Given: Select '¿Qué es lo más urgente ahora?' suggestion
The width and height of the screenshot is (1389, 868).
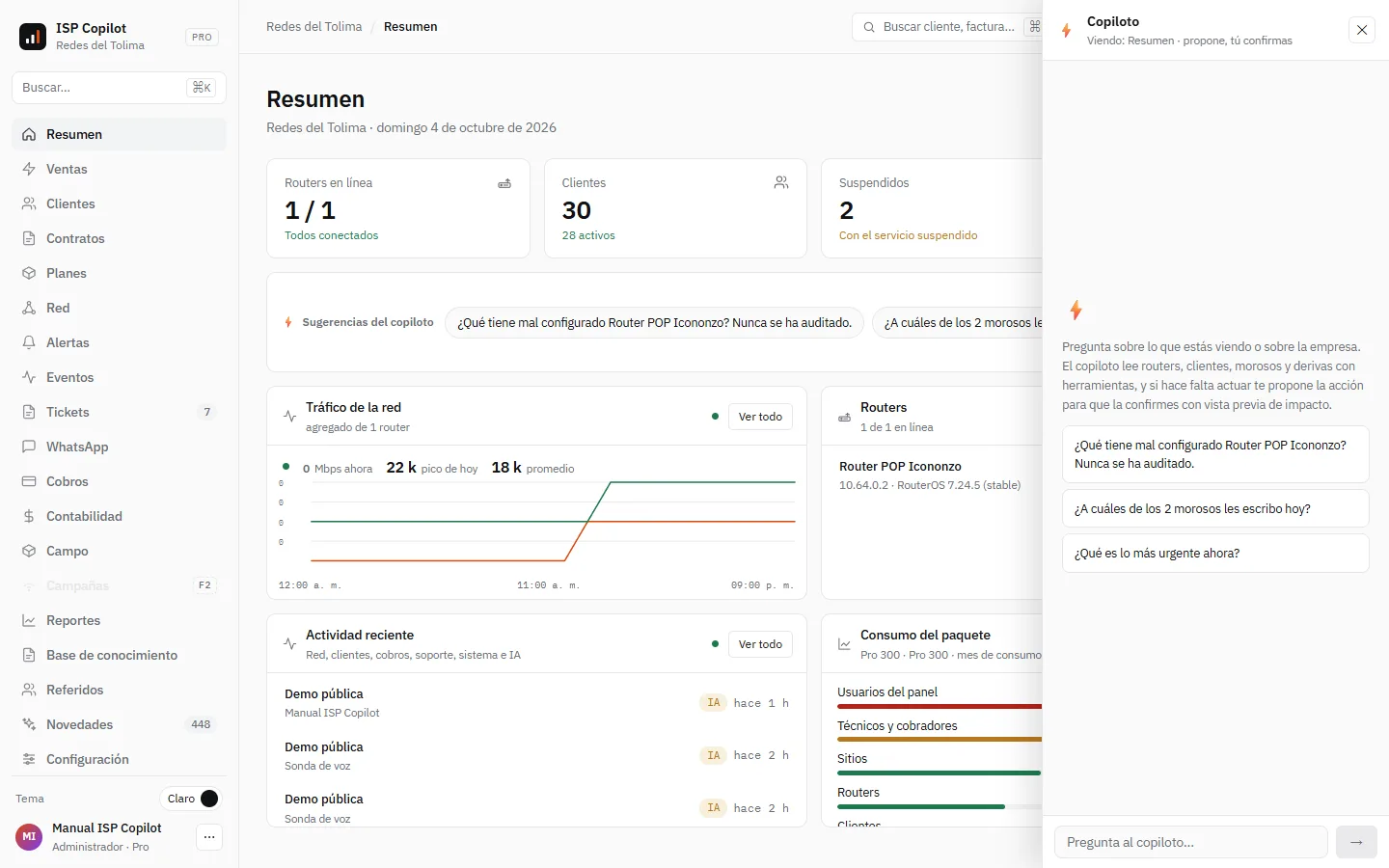Looking at the screenshot, I should [x=1215, y=553].
